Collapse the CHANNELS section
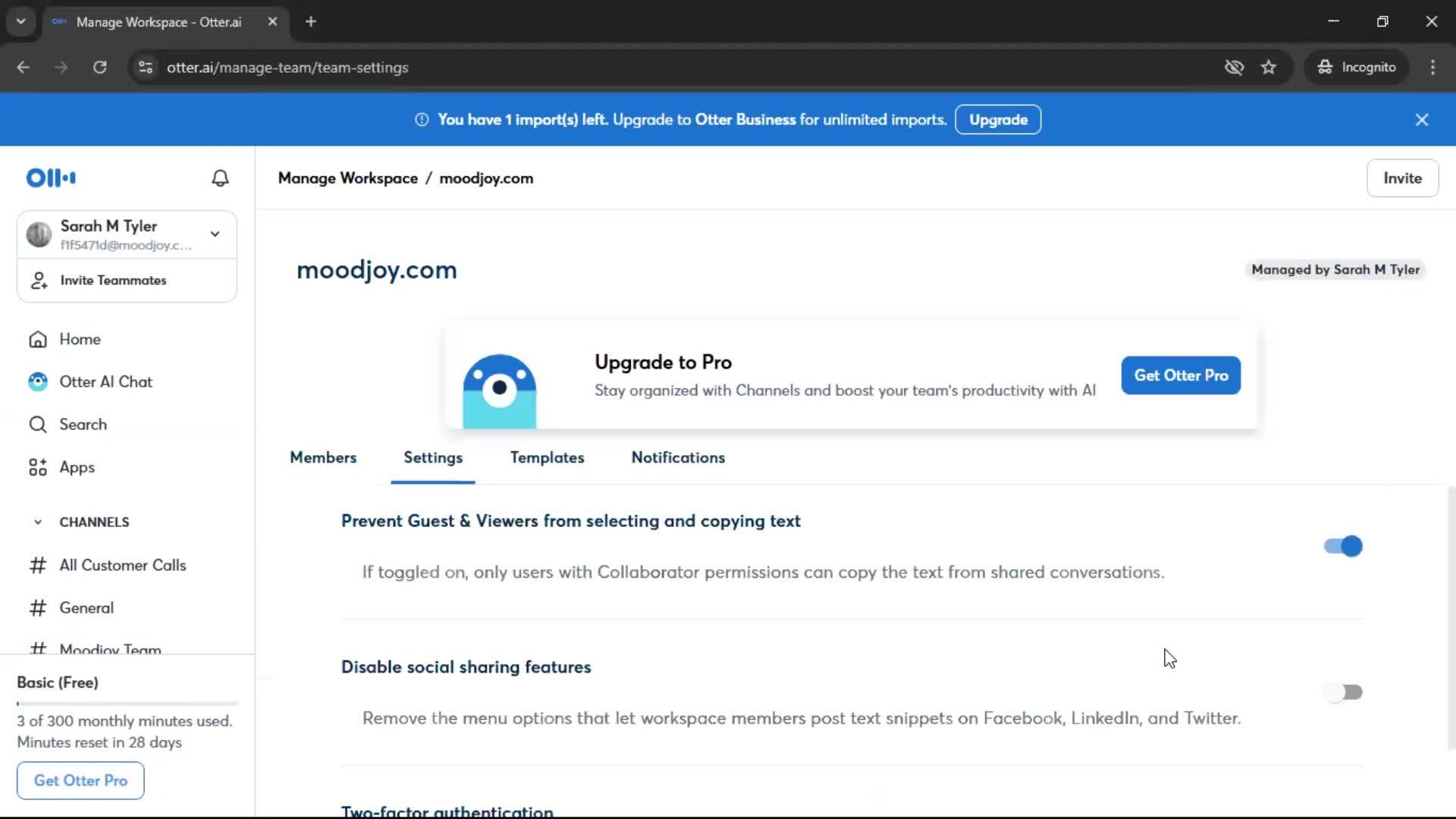 coord(38,522)
